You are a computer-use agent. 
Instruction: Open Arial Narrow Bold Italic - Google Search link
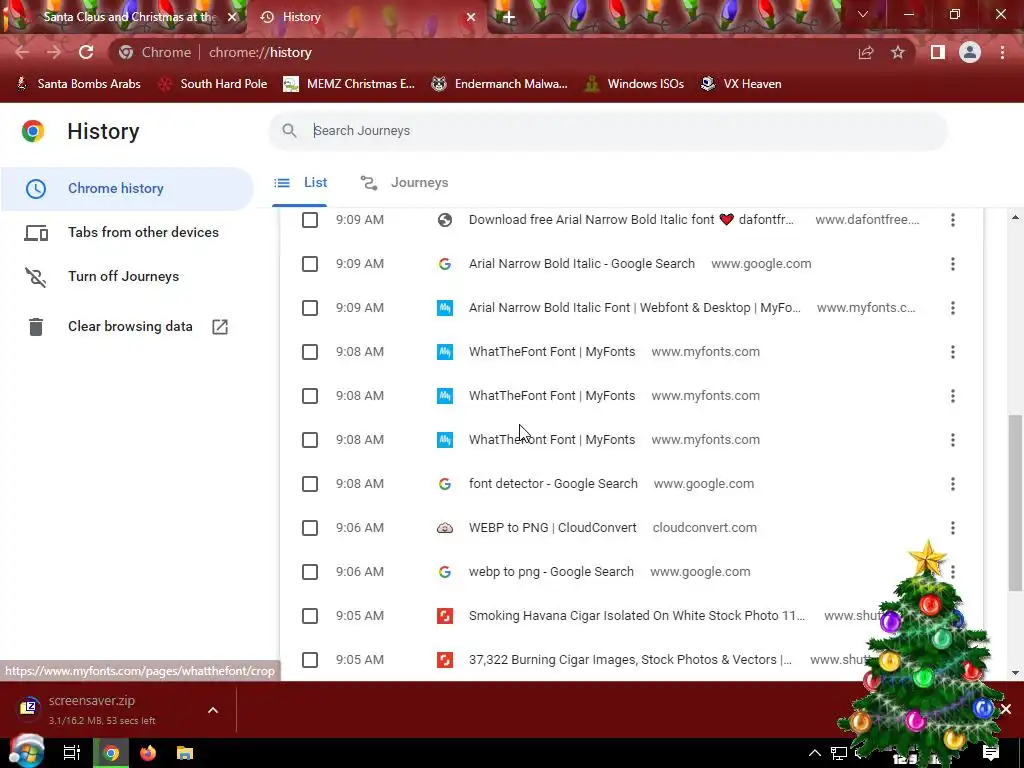tap(581, 264)
